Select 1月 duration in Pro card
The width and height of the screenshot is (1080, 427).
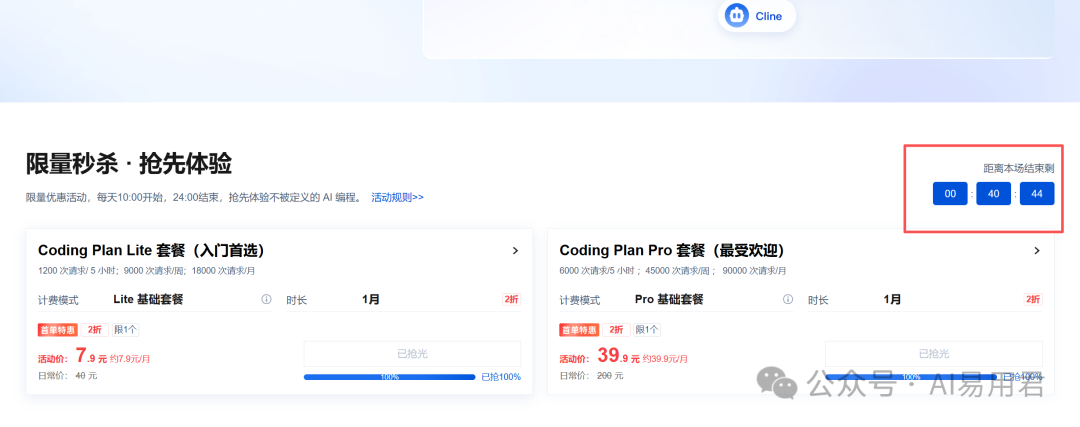point(892,300)
